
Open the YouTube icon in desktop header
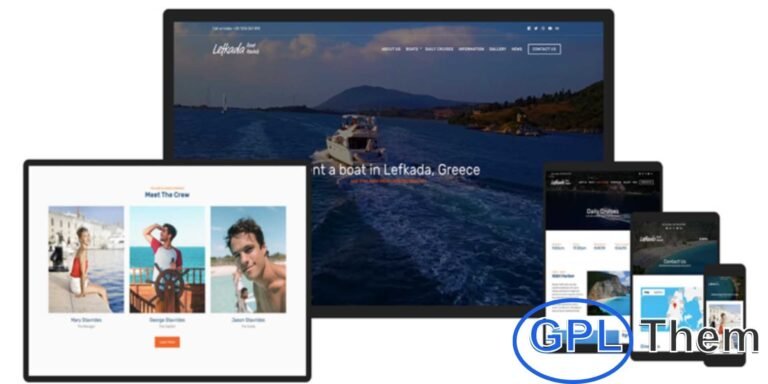[x=550, y=28]
